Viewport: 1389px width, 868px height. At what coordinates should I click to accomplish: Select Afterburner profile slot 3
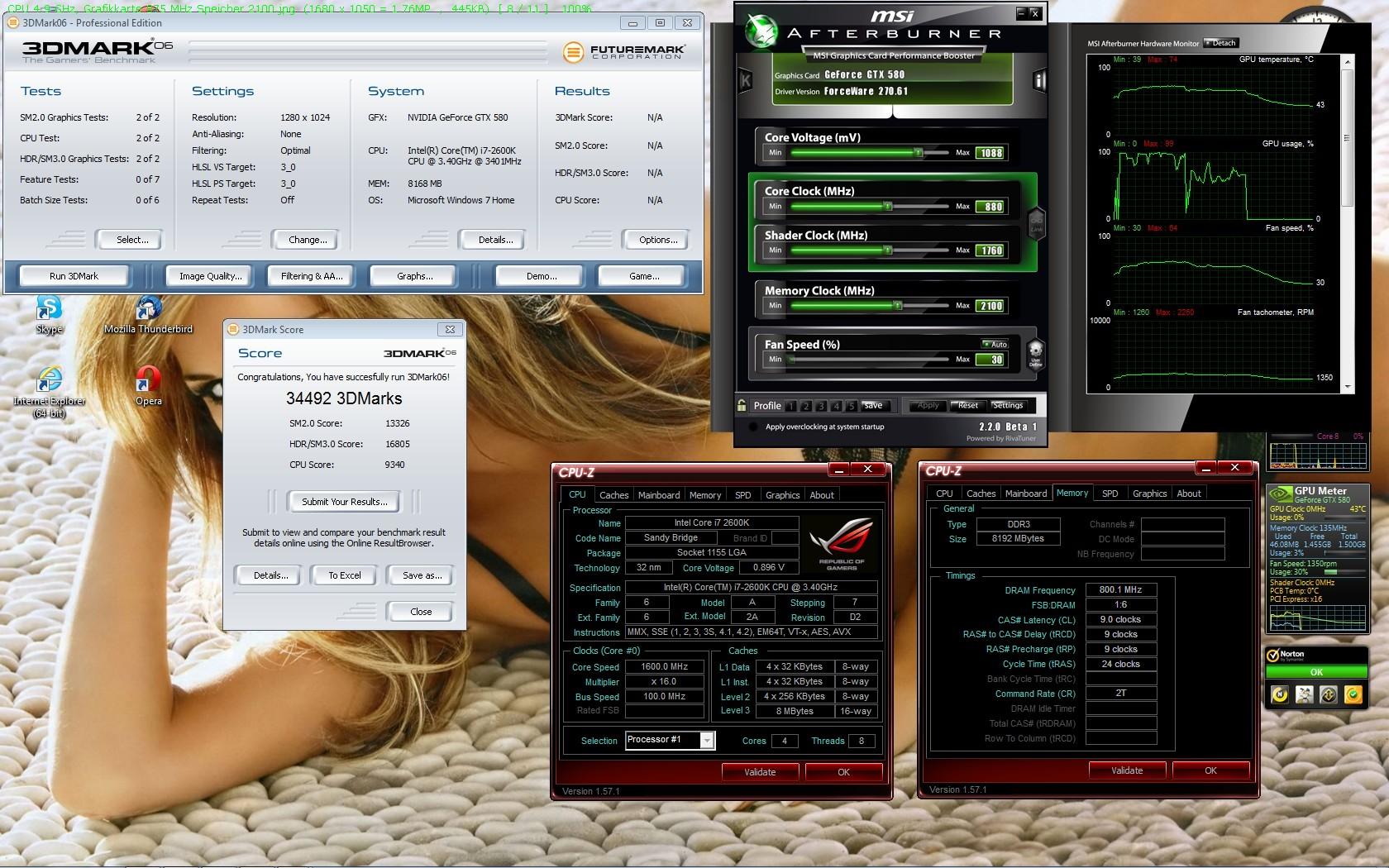coord(821,406)
